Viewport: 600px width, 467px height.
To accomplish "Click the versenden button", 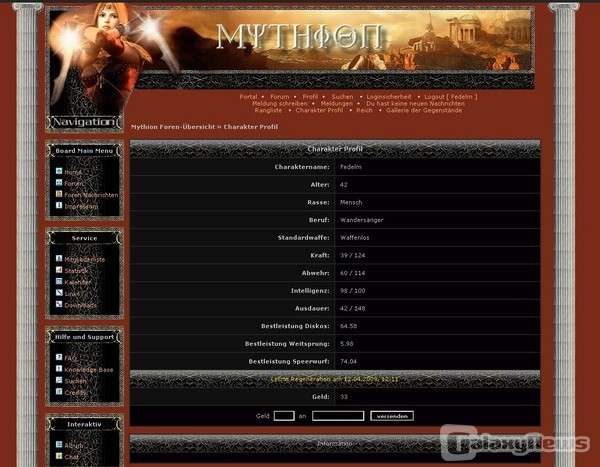I will [x=392, y=416].
